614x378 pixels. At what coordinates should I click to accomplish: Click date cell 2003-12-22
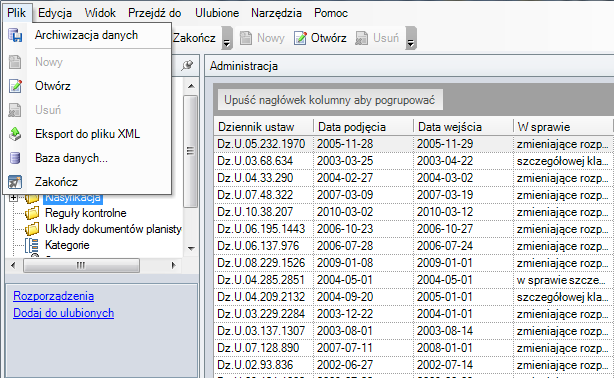click(x=363, y=314)
